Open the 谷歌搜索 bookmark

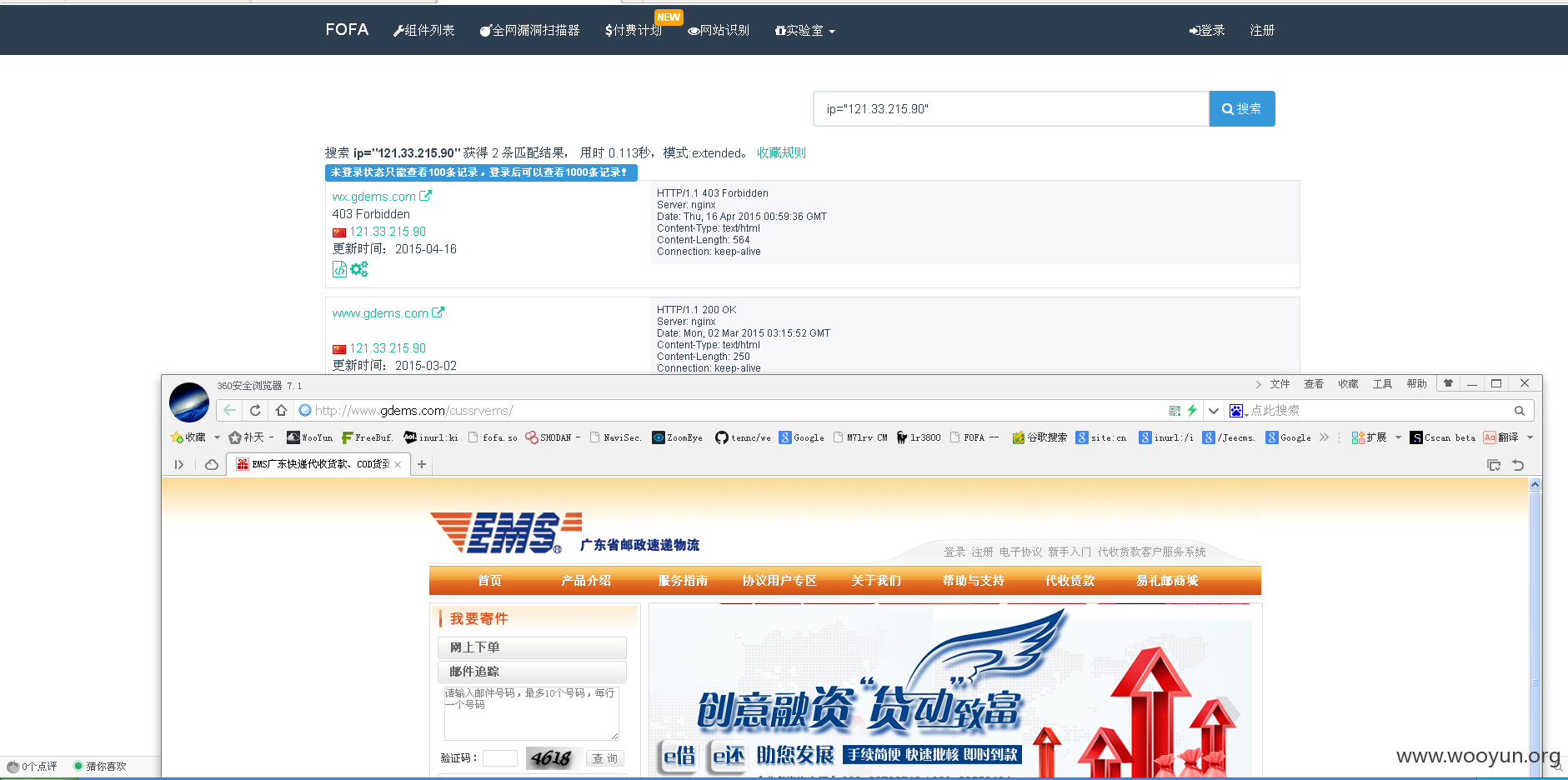click(1039, 437)
